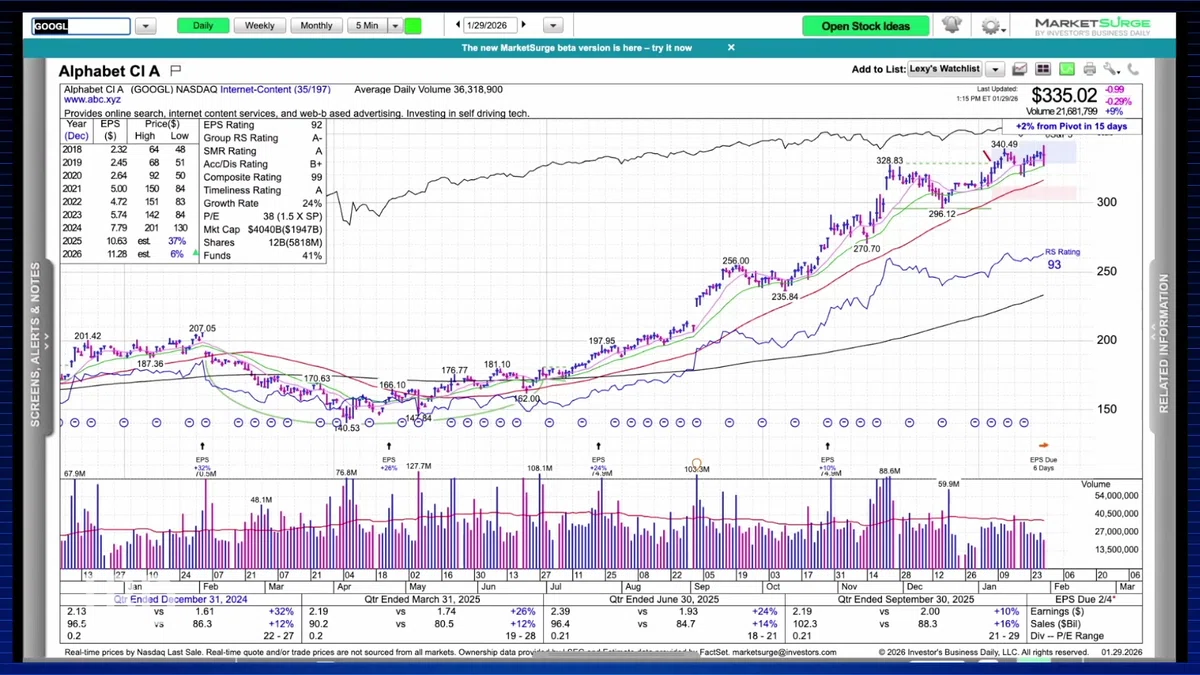Viewport: 1200px width, 675px height.
Task: Click the 1/29/2026 date field
Action: coord(490,24)
